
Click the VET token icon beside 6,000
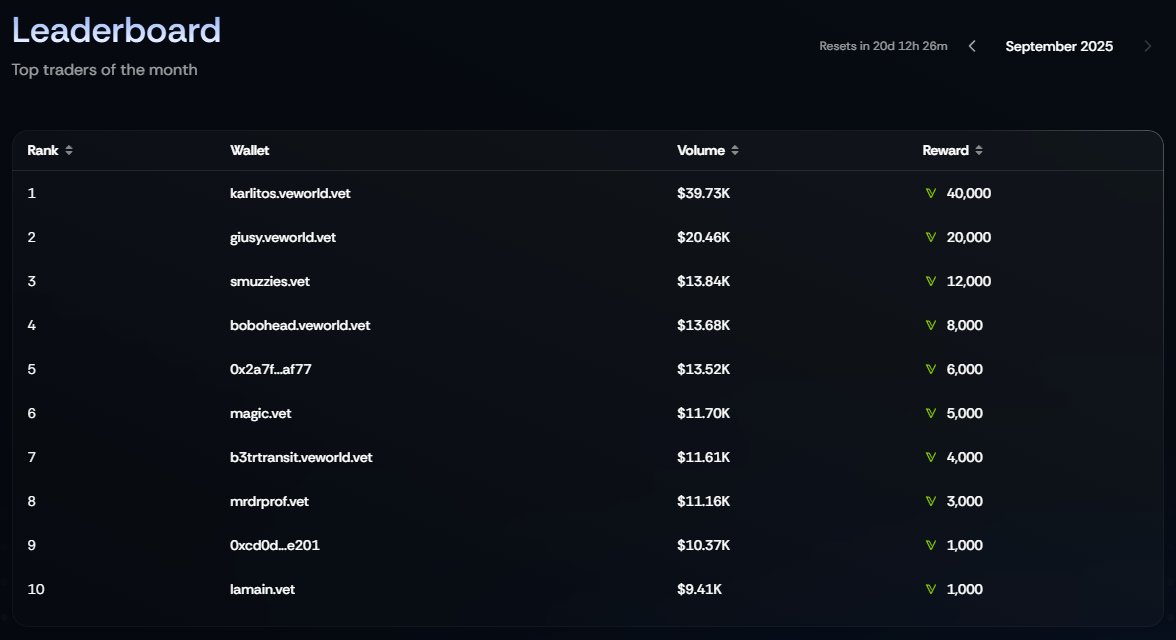931,369
